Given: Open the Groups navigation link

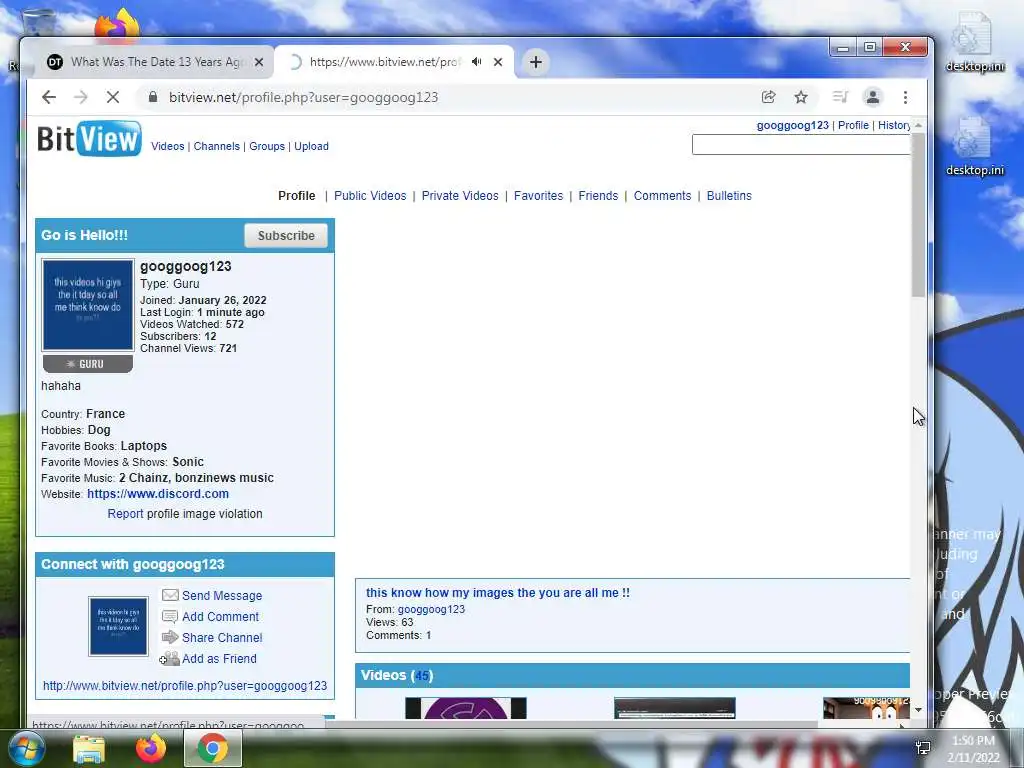Looking at the screenshot, I should coord(267,146).
